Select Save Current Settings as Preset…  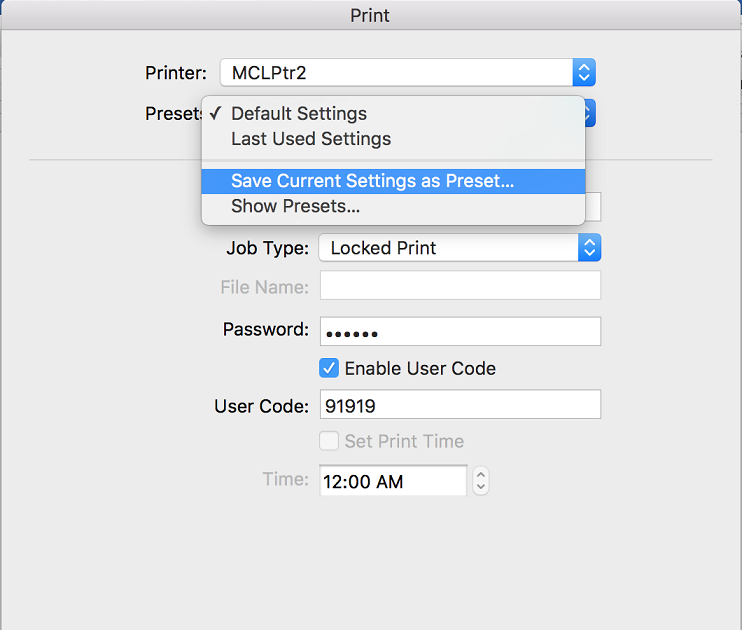click(x=393, y=181)
